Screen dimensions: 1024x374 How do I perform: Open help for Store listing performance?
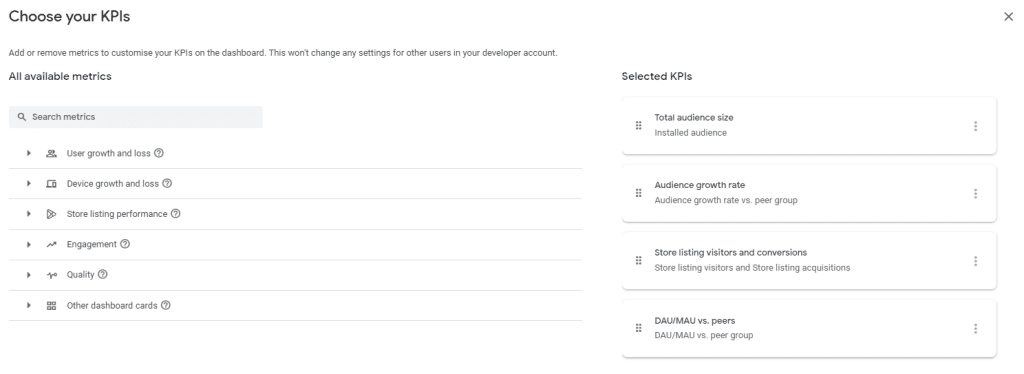[176, 214]
